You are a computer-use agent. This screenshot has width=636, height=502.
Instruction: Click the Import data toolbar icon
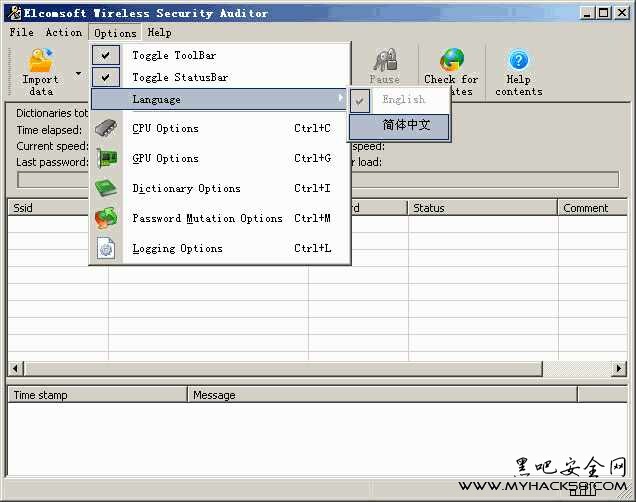[40, 60]
